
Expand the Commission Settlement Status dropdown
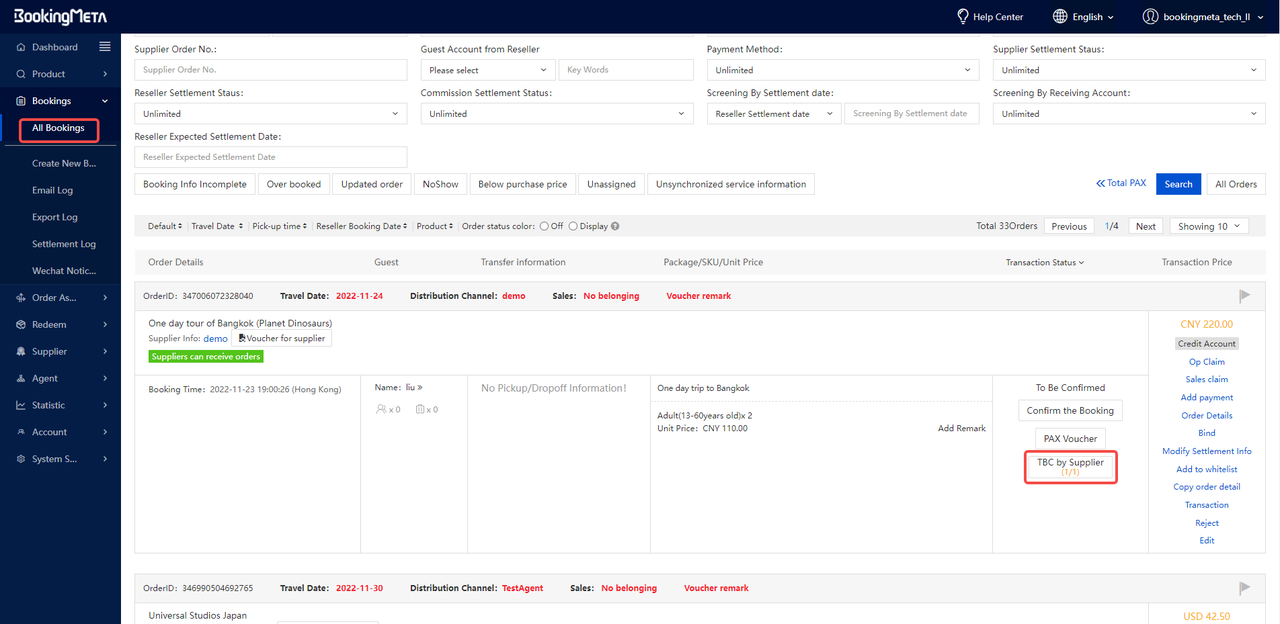pos(556,114)
